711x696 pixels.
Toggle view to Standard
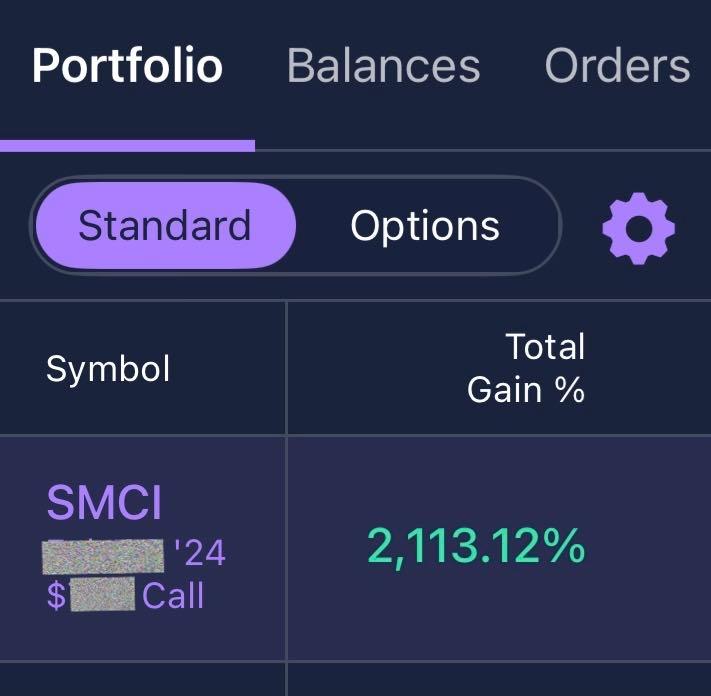coord(165,226)
